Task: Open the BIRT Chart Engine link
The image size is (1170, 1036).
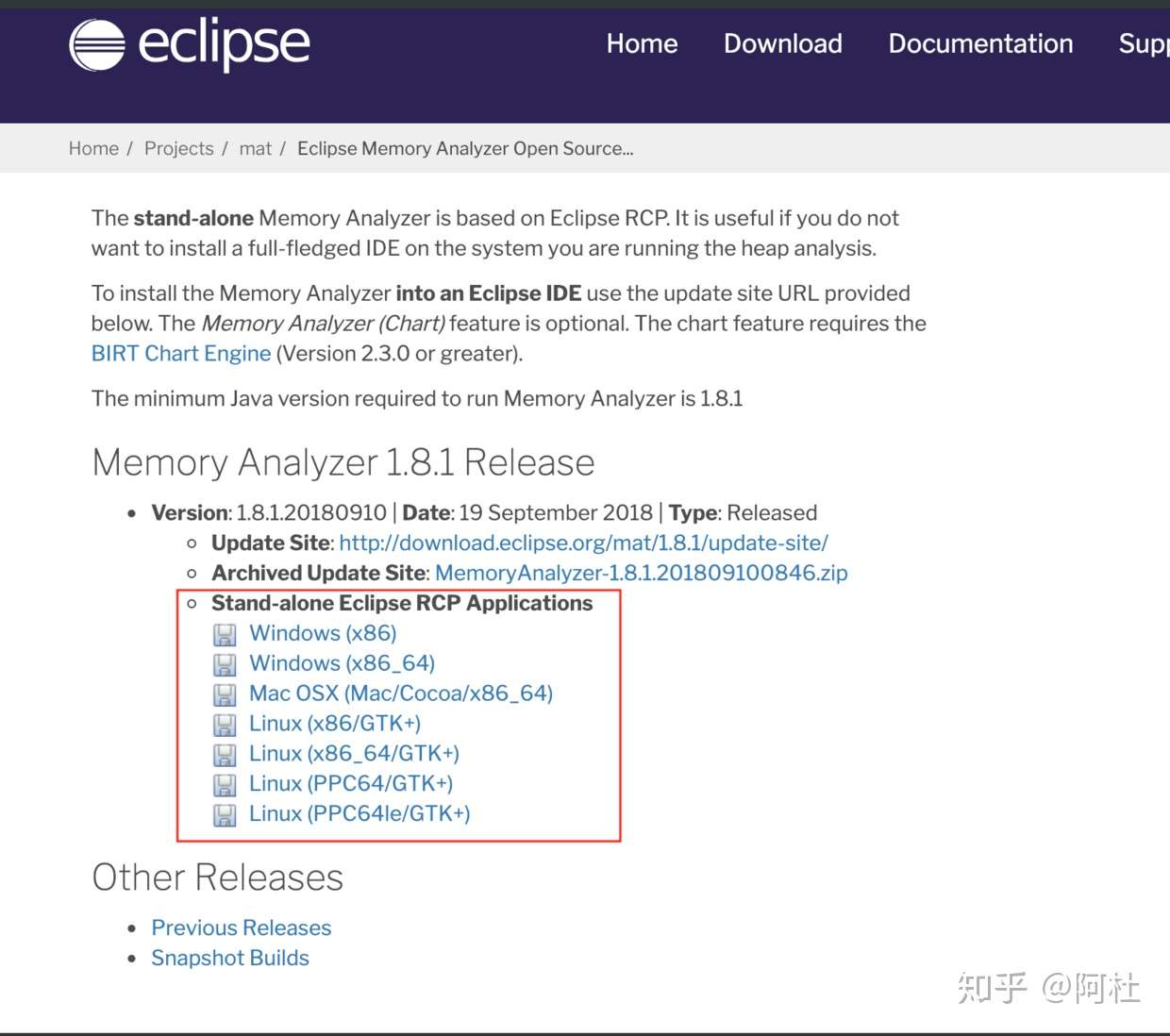Action: click(181, 353)
